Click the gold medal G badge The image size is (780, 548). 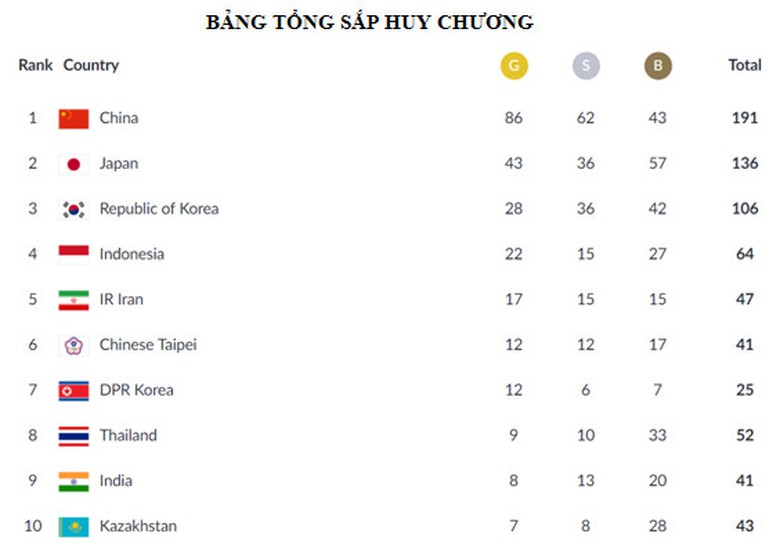click(x=514, y=66)
